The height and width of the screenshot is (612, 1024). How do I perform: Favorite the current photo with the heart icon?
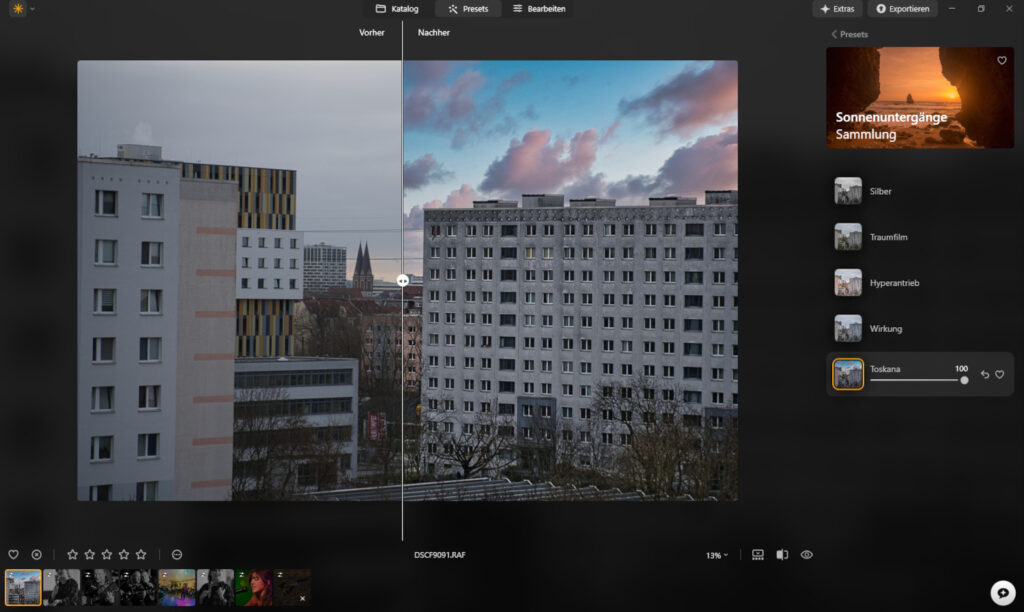[x=13, y=554]
